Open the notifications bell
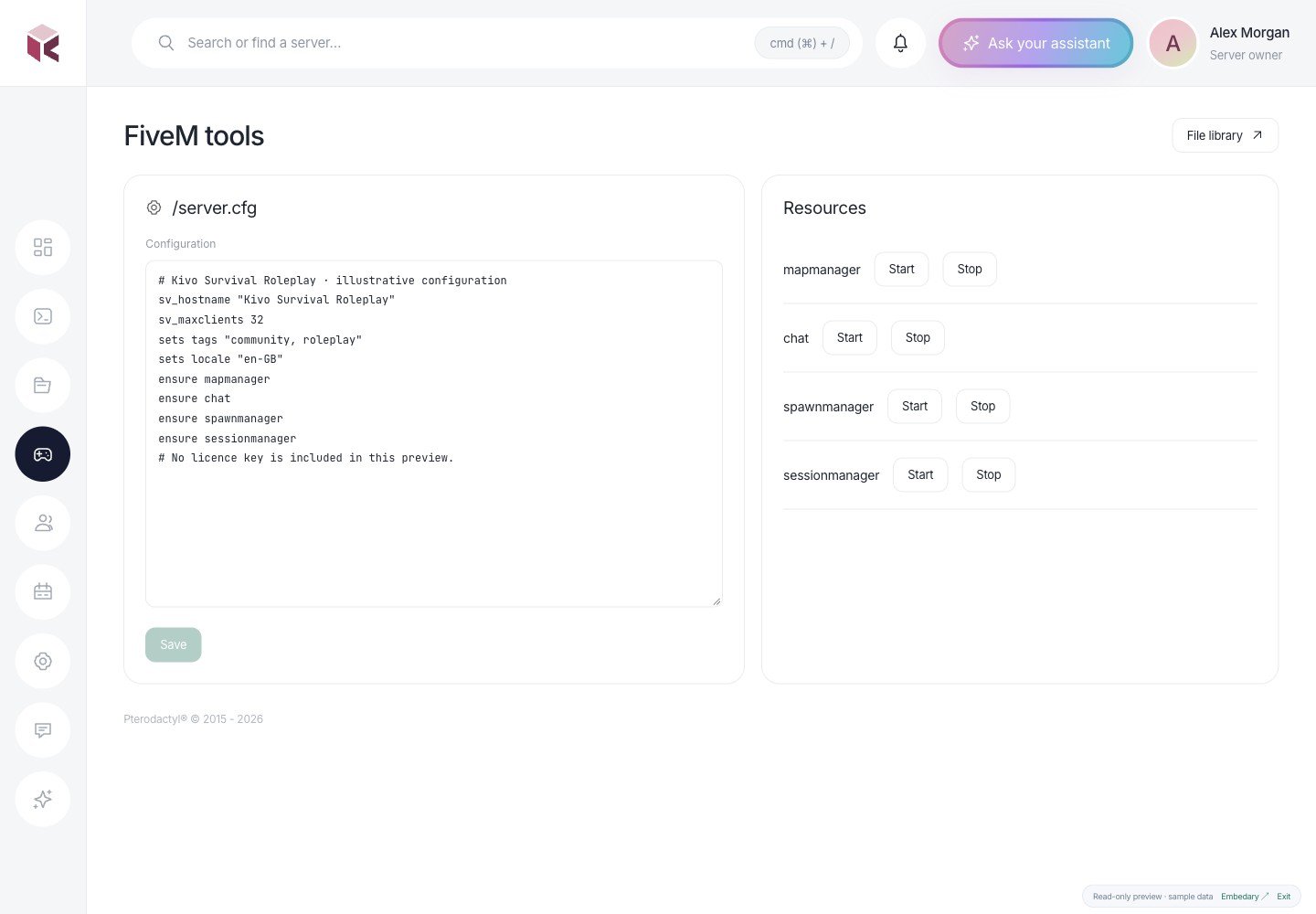1316x914 pixels. 900,43
